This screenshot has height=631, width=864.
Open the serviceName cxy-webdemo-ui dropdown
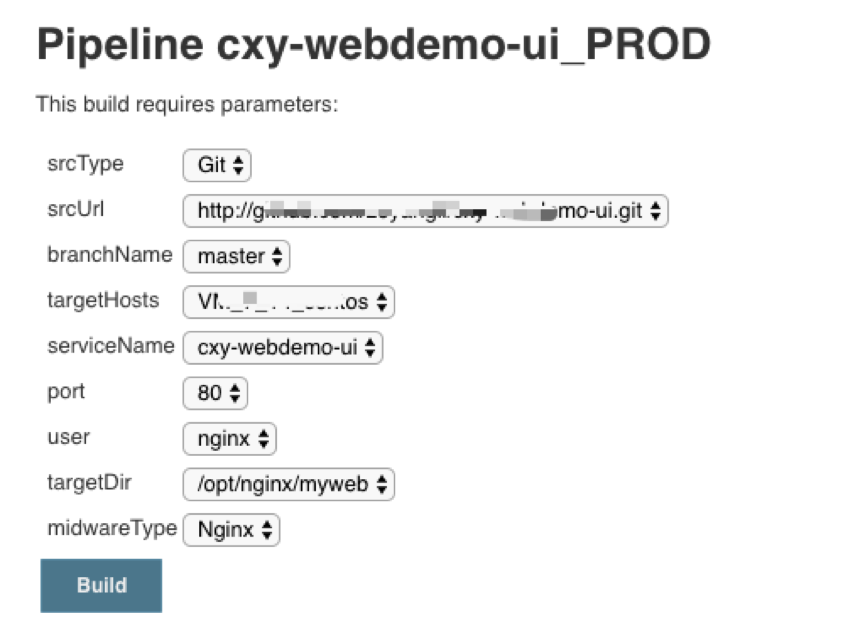point(283,348)
